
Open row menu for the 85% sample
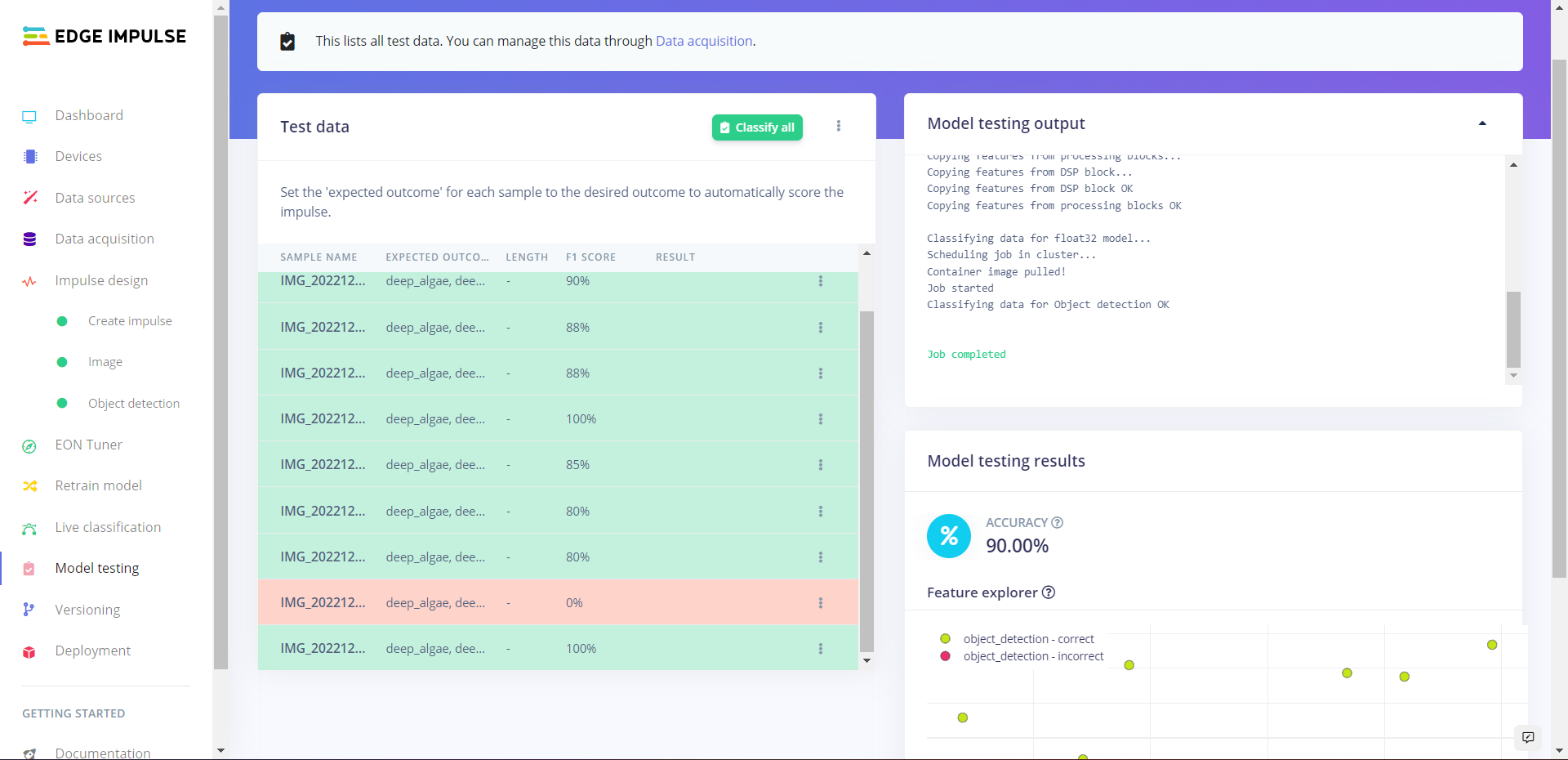click(821, 465)
